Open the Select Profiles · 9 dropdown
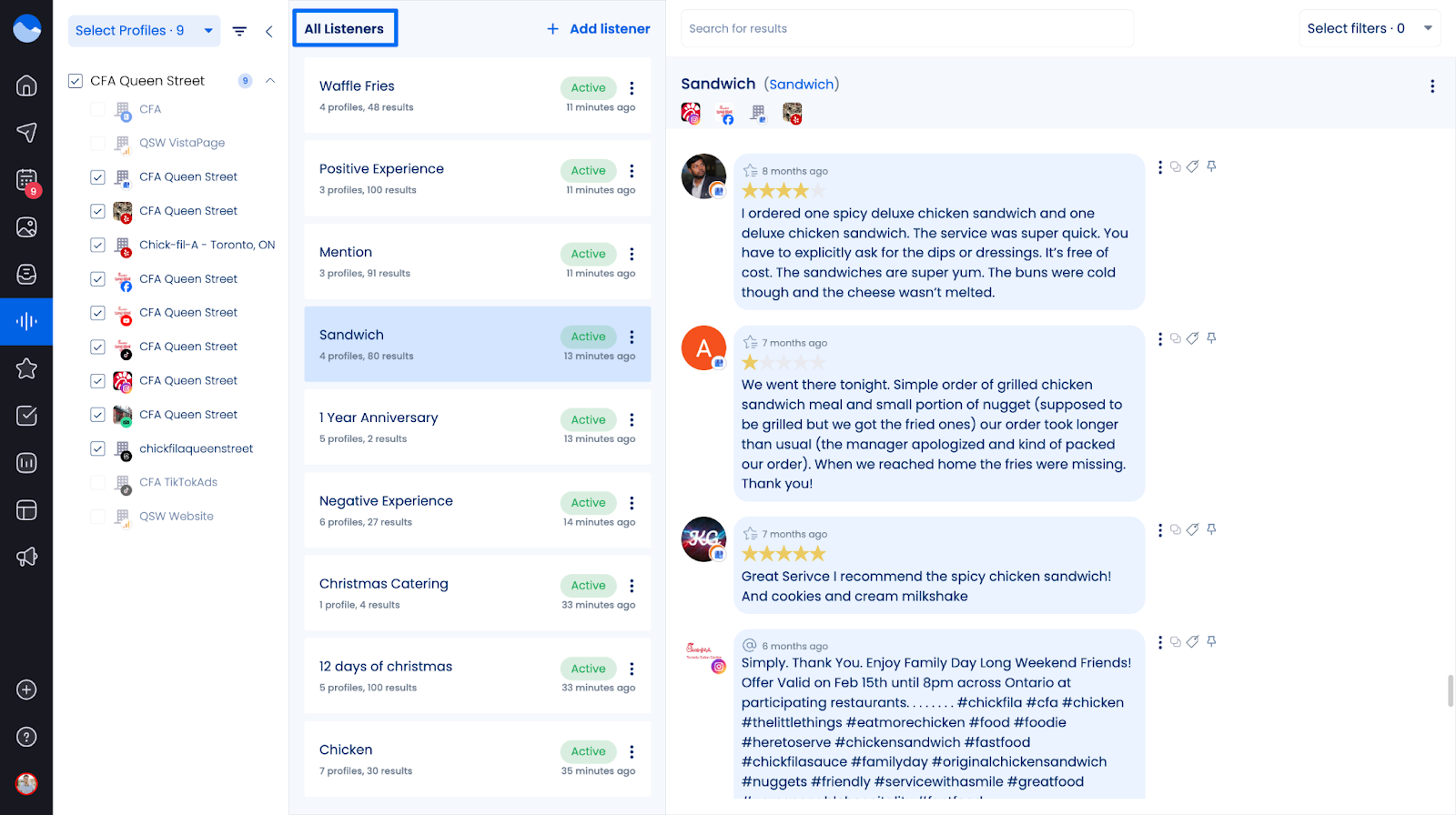This screenshot has width=1456, height=815. [x=144, y=31]
